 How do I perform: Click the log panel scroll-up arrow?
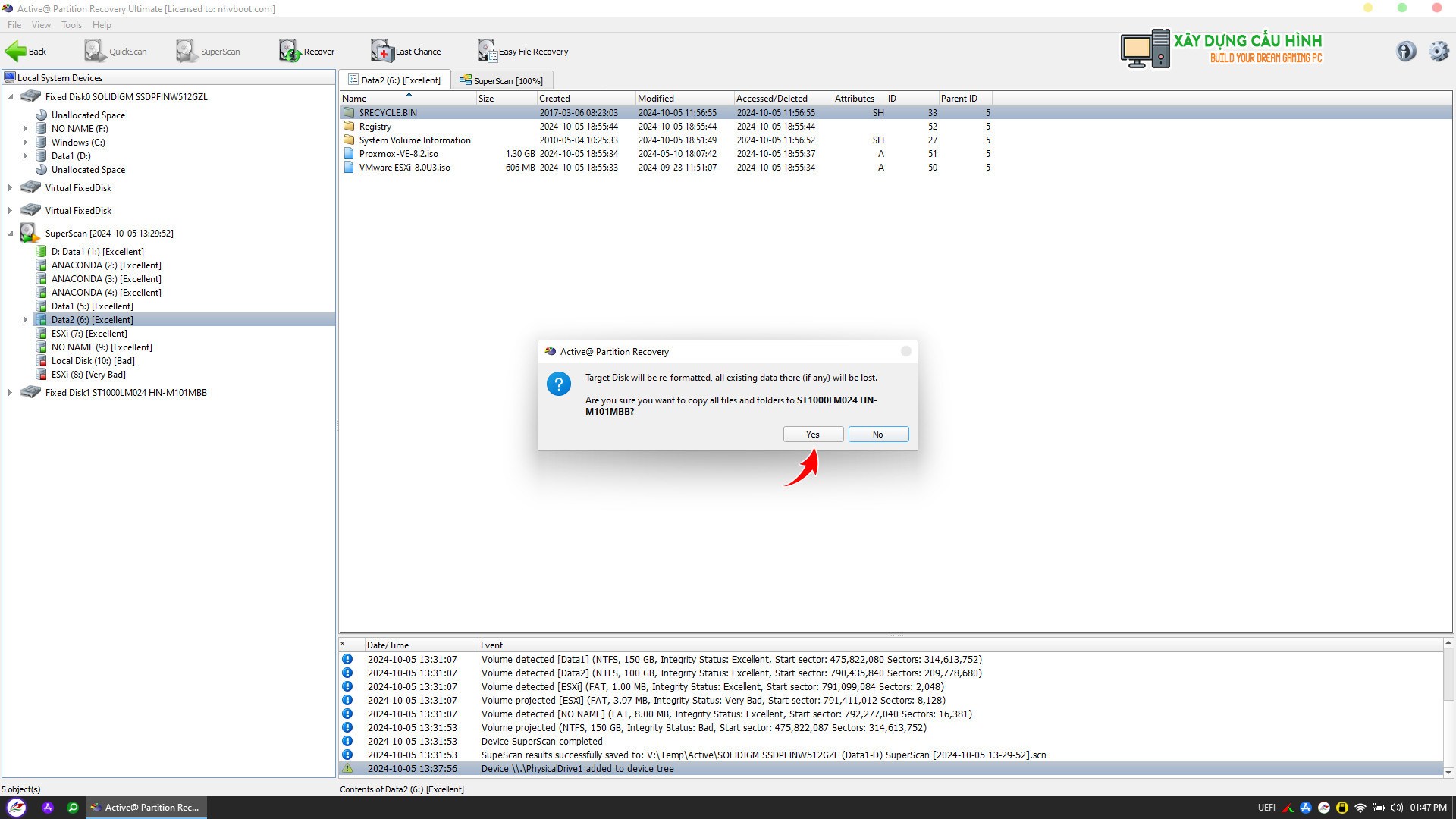tap(1448, 643)
